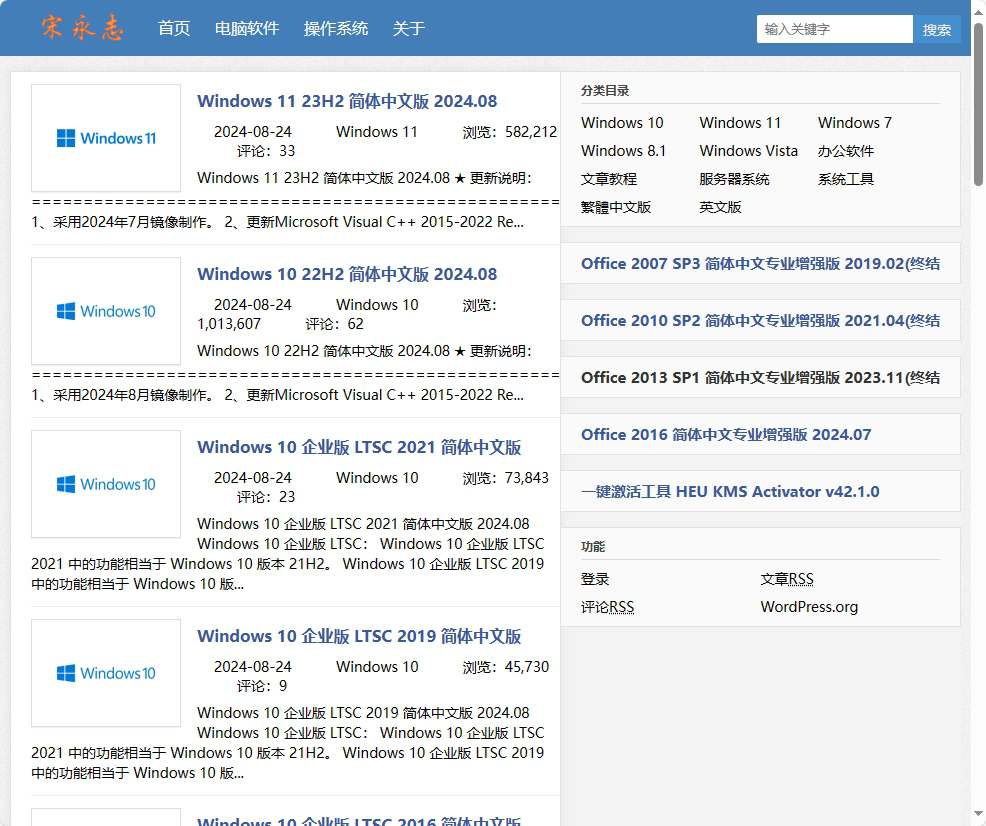986x826 pixels.
Task: Open the 电脑软件 navigation menu
Action: [x=247, y=29]
